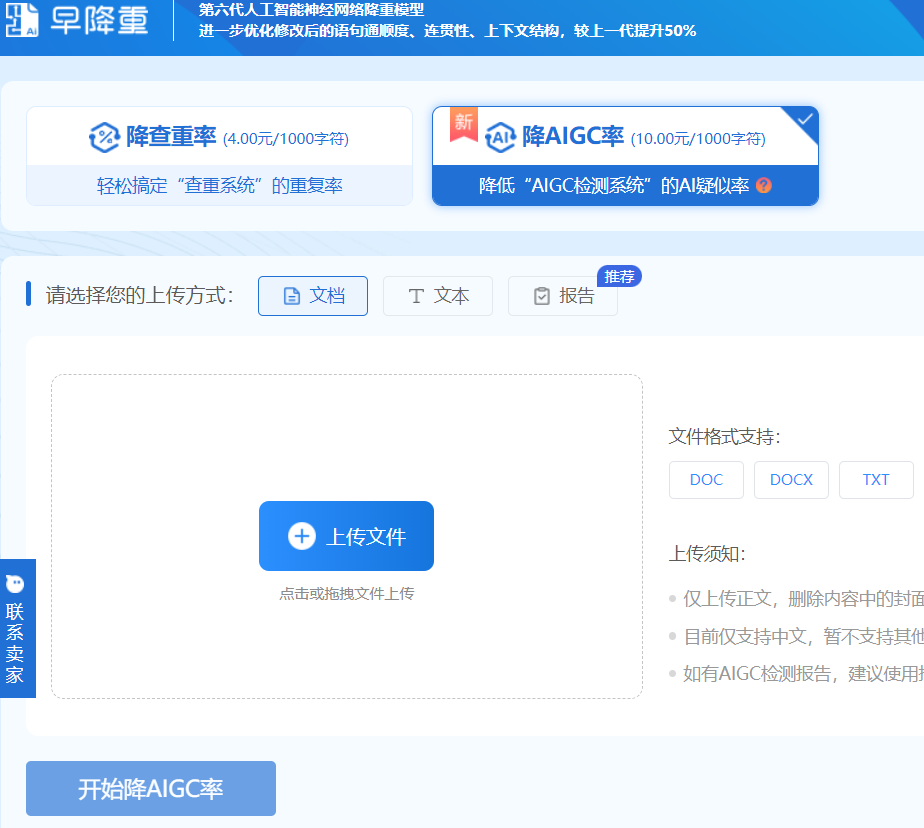The image size is (924, 828).
Task: Choose the 文档 upload method
Action: (x=313, y=296)
